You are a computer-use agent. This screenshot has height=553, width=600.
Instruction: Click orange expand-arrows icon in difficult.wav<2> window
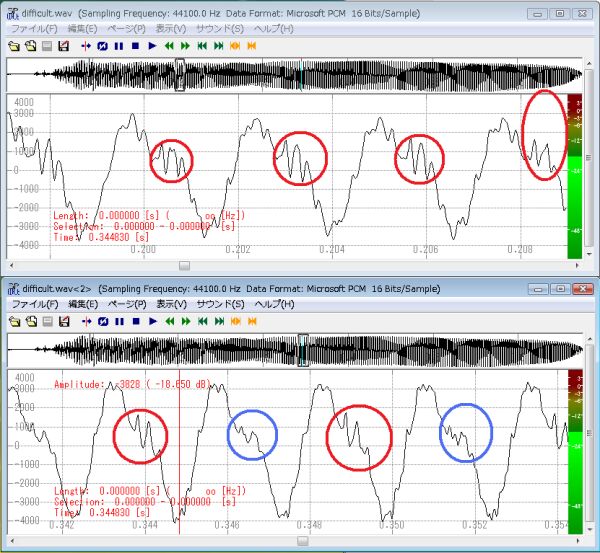pyautogui.click(x=235, y=321)
